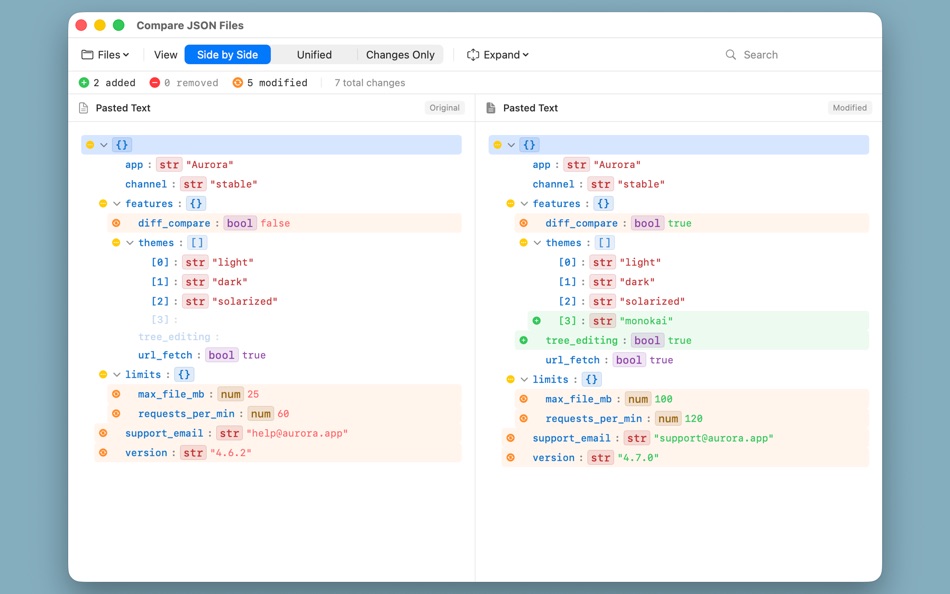The width and height of the screenshot is (950, 594).
Task: Select tree_editing key in Modified pane
Action: (582, 341)
